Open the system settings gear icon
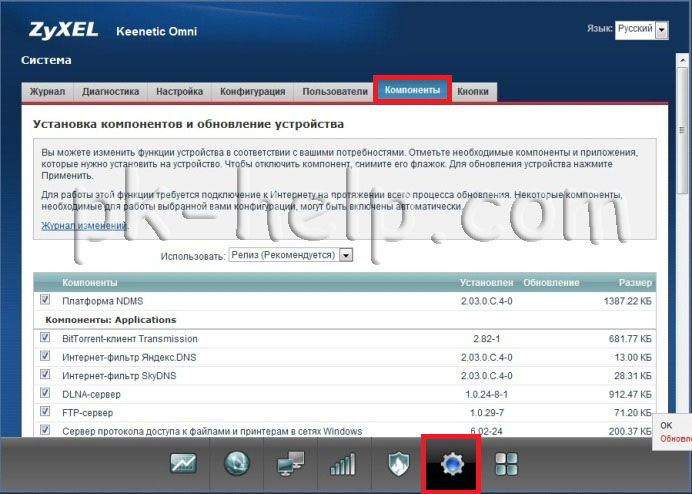Viewport: 692px width, 494px height. tap(452, 464)
